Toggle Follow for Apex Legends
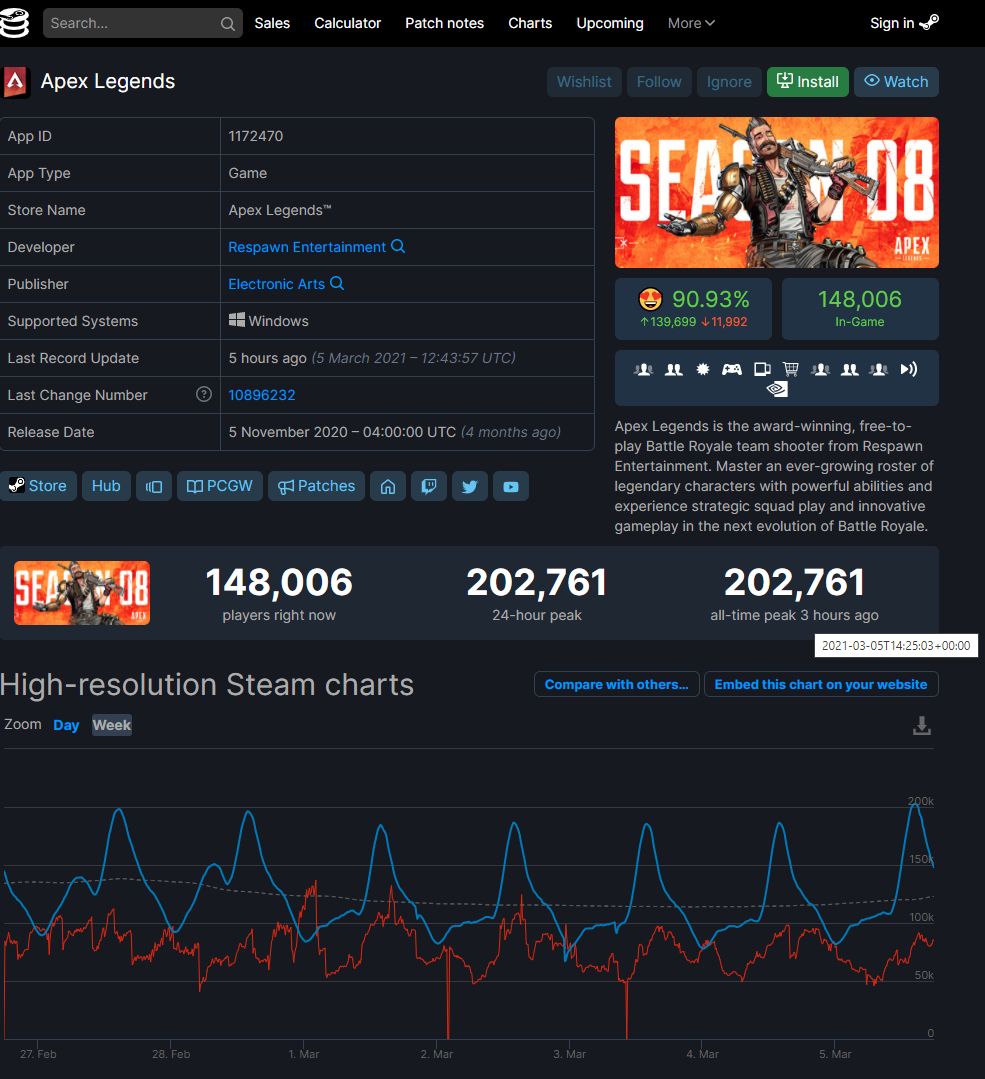The width and height of the screenshot is (985, 1079). coord(658,82)
